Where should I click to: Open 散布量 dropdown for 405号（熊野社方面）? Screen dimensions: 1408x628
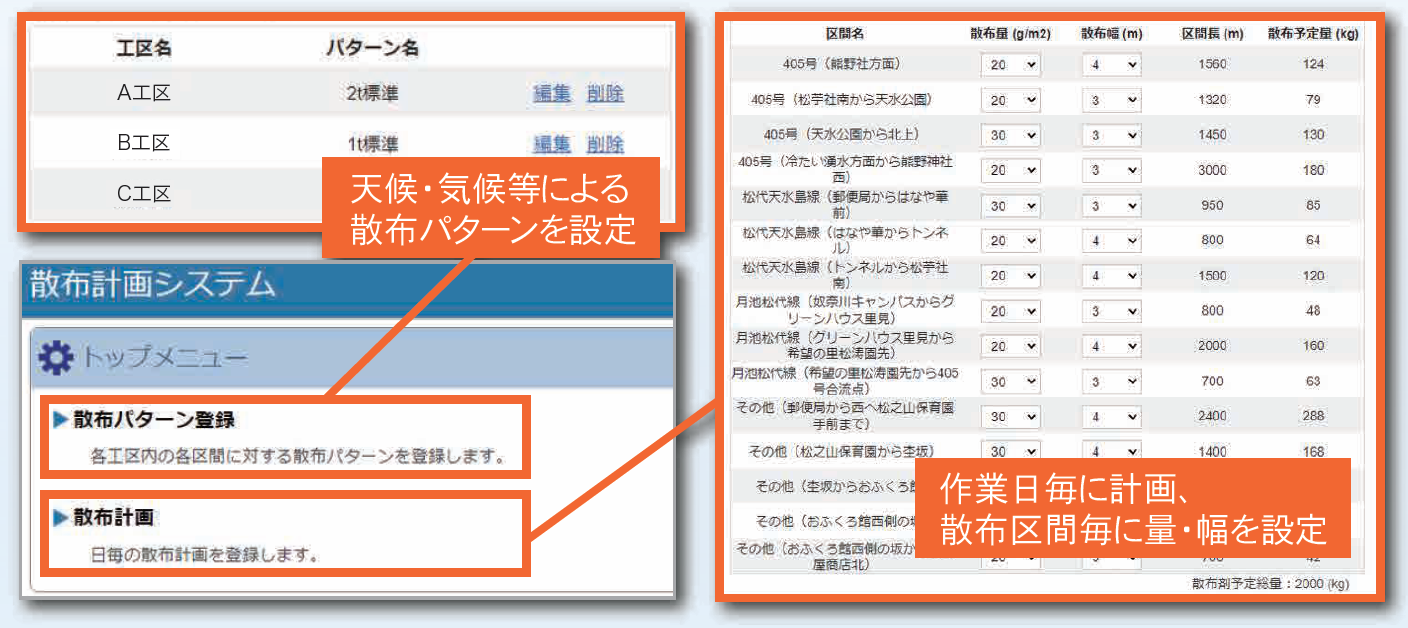[x=1010, y=65]
